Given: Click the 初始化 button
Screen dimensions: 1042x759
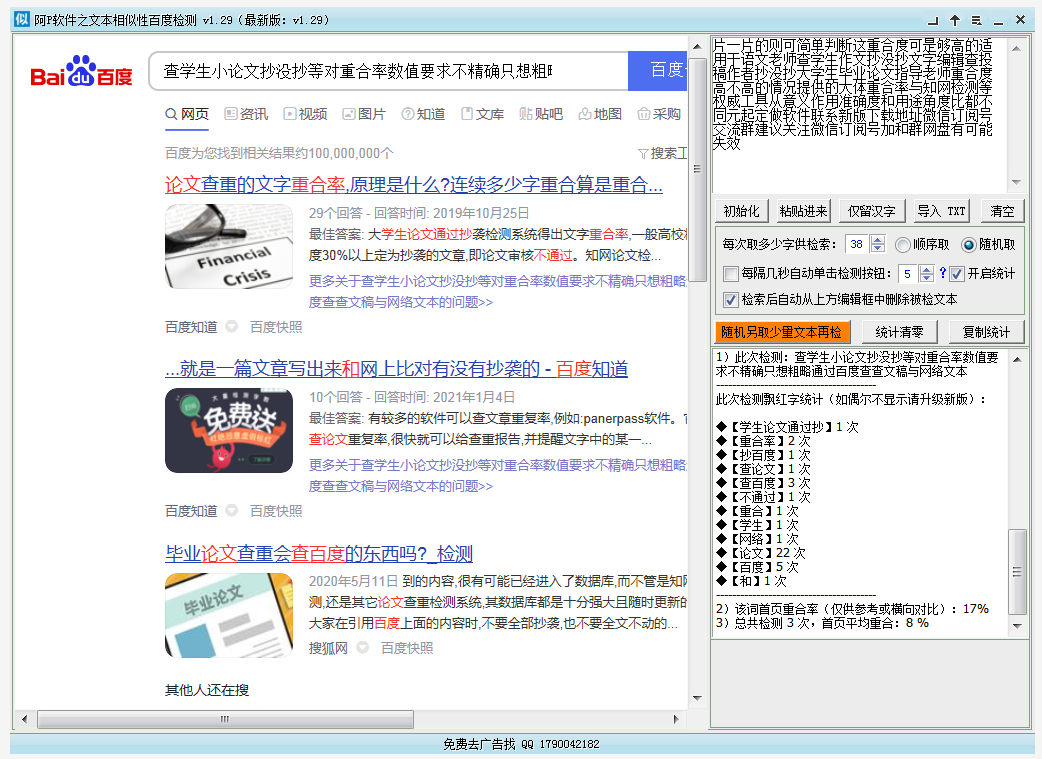Looking at the screenshot, I should 742,211.
